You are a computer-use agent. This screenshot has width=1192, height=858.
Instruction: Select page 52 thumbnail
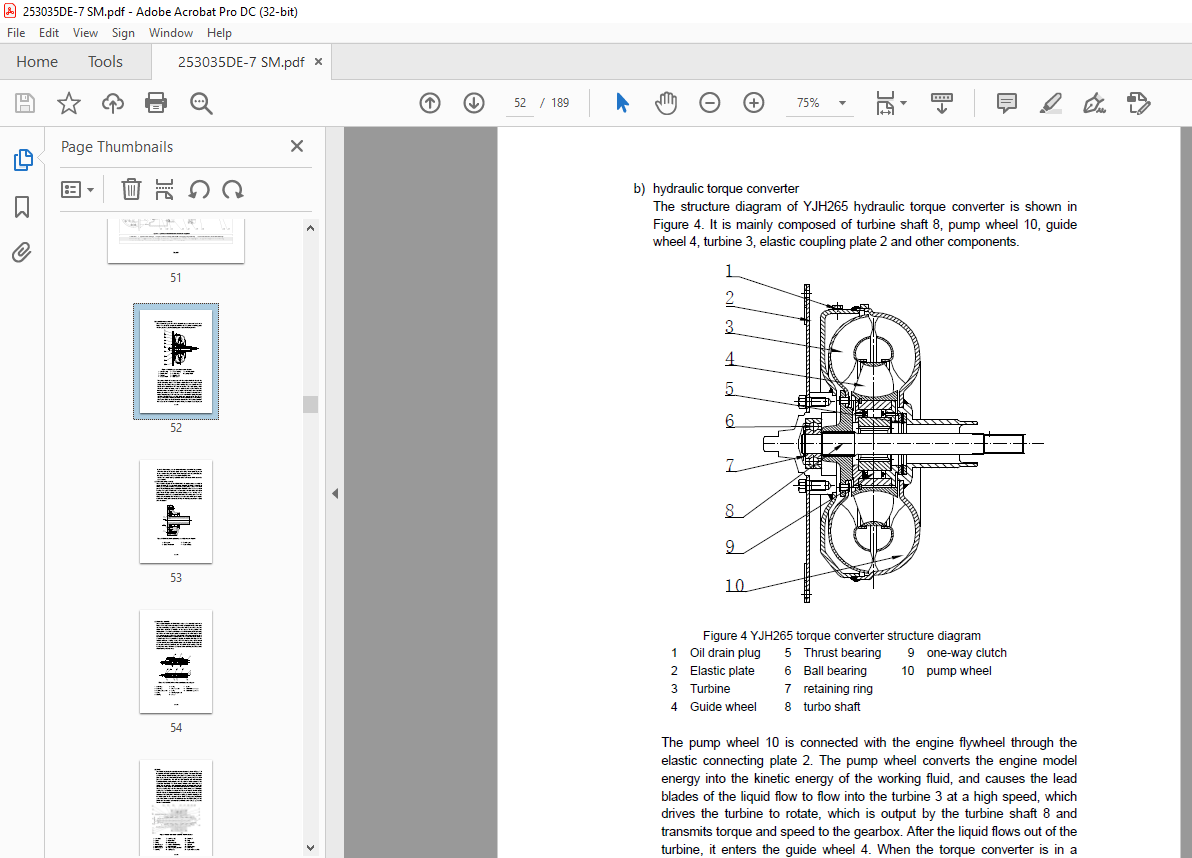(176, 361)
